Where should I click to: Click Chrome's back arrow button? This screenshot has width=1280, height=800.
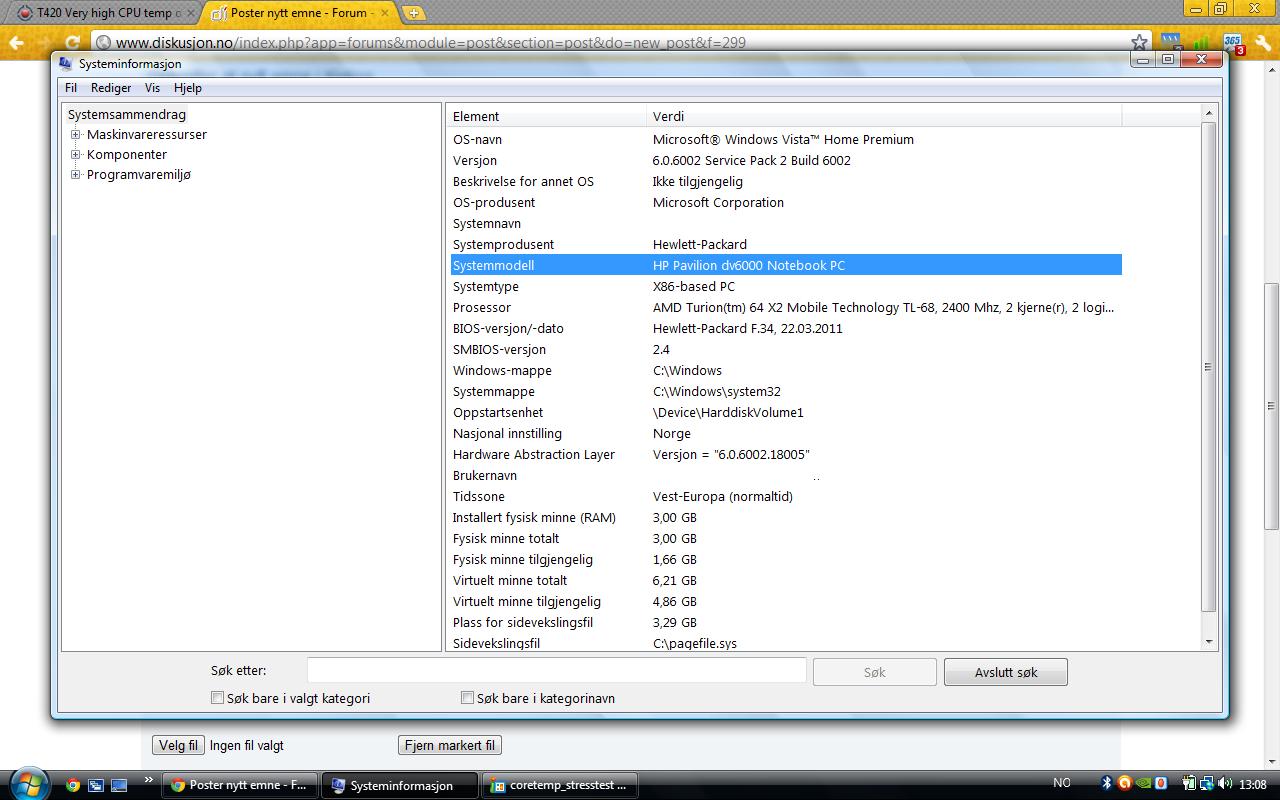point(16,42)
